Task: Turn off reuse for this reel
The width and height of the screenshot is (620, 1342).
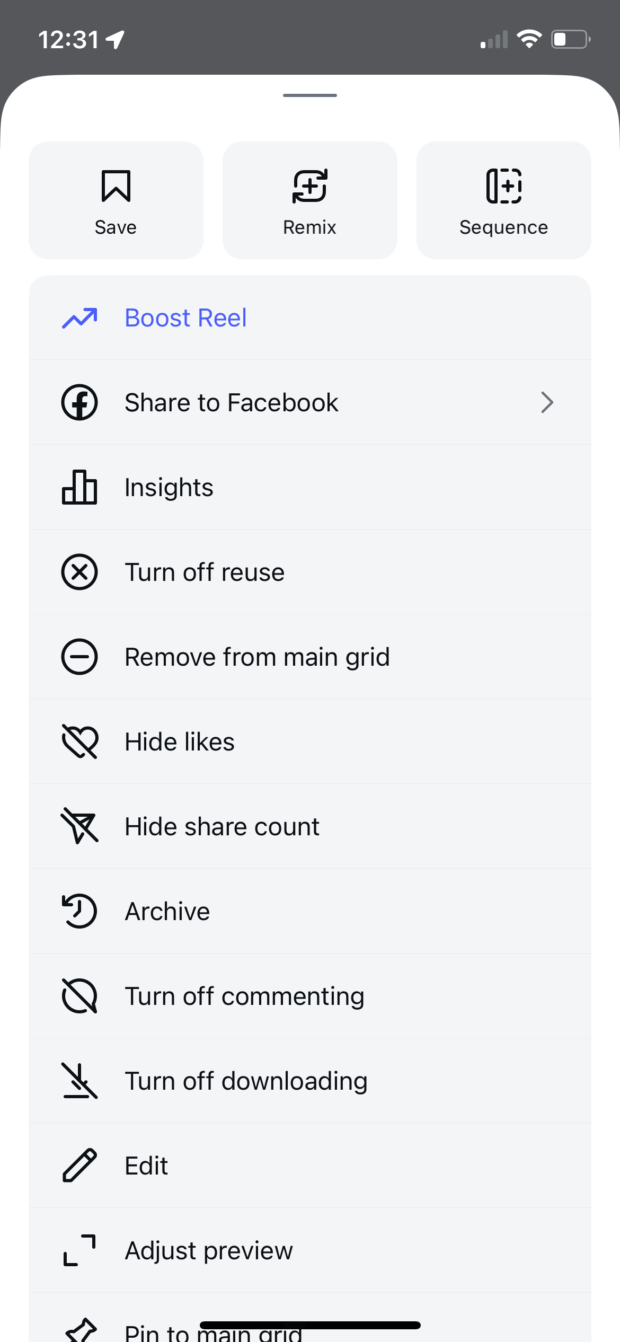Action: 204,573
